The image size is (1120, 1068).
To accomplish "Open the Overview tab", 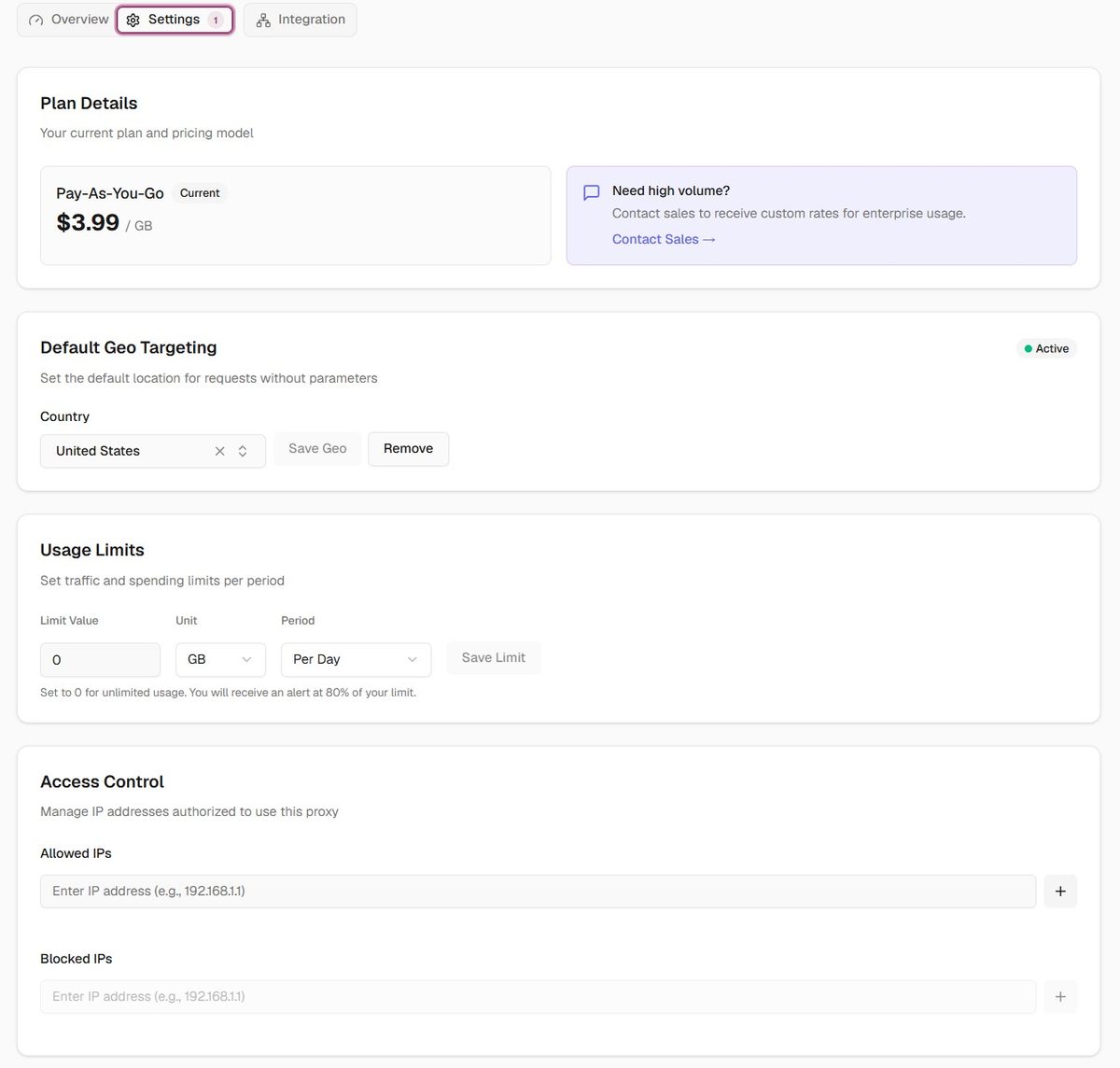I will coord(68,20).
